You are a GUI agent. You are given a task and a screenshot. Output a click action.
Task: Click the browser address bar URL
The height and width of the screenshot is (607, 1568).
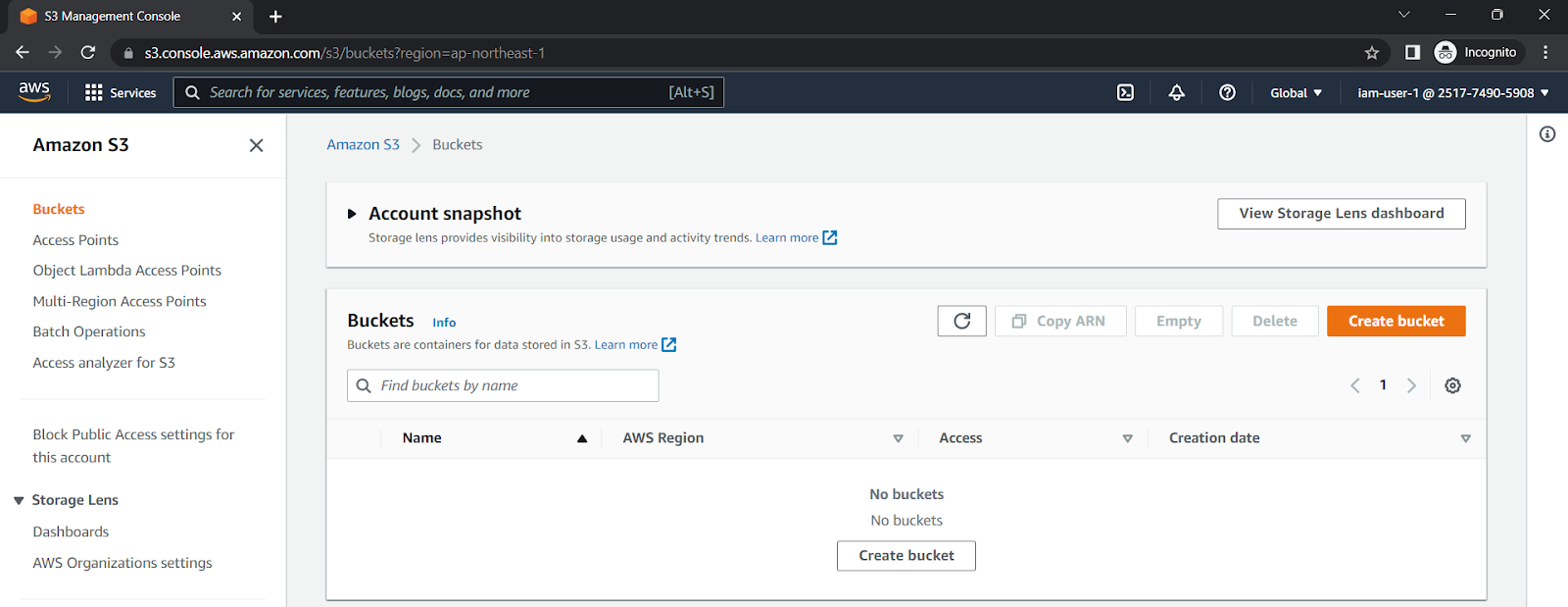(345, 53)
